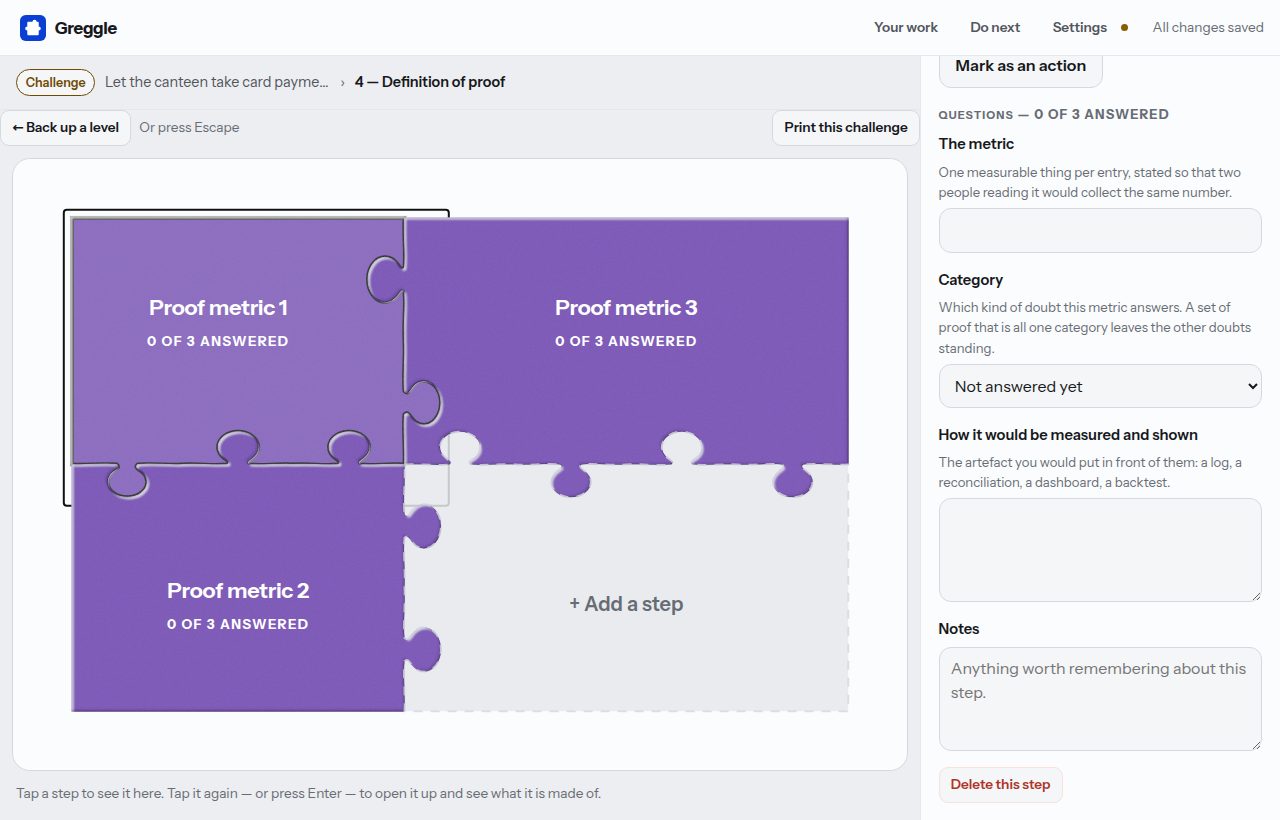This screenshot has width=1280, height=820.
Task: Open Let the canteen take card payment breadcrumb
Action: pyautogui.click(x=217, y=82)
